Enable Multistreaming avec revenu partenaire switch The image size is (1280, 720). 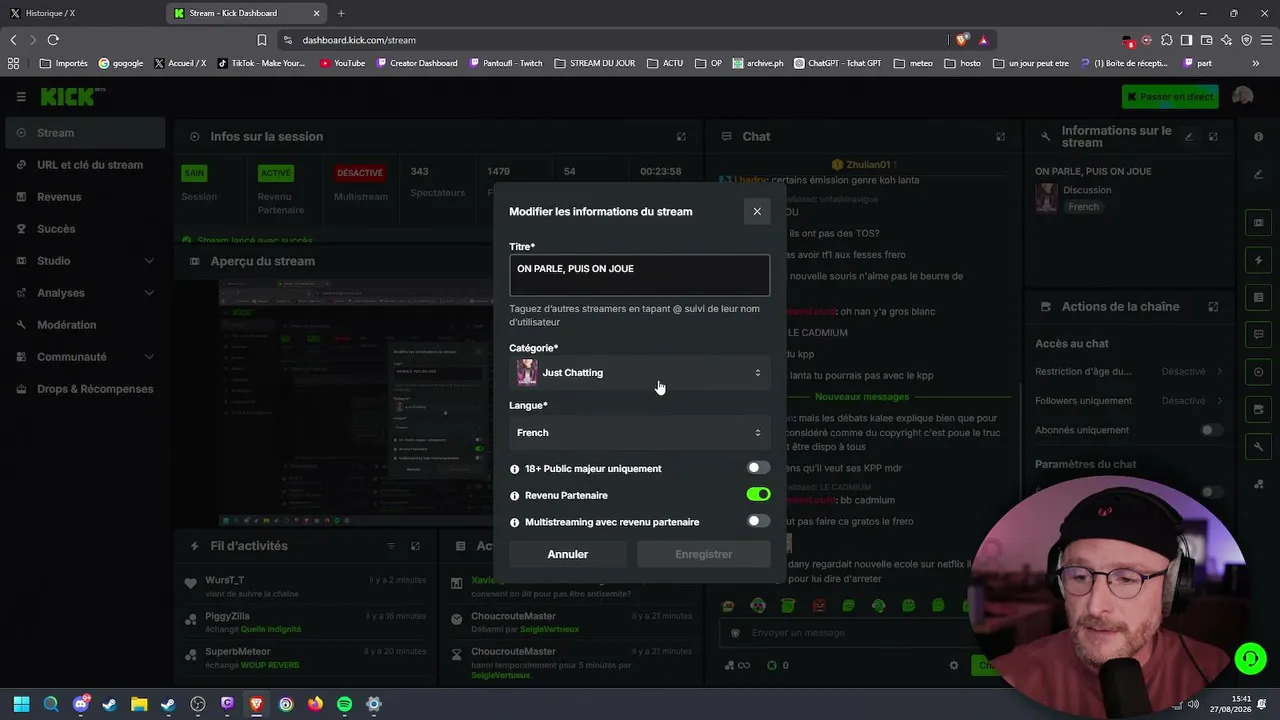tap(758, 522)
